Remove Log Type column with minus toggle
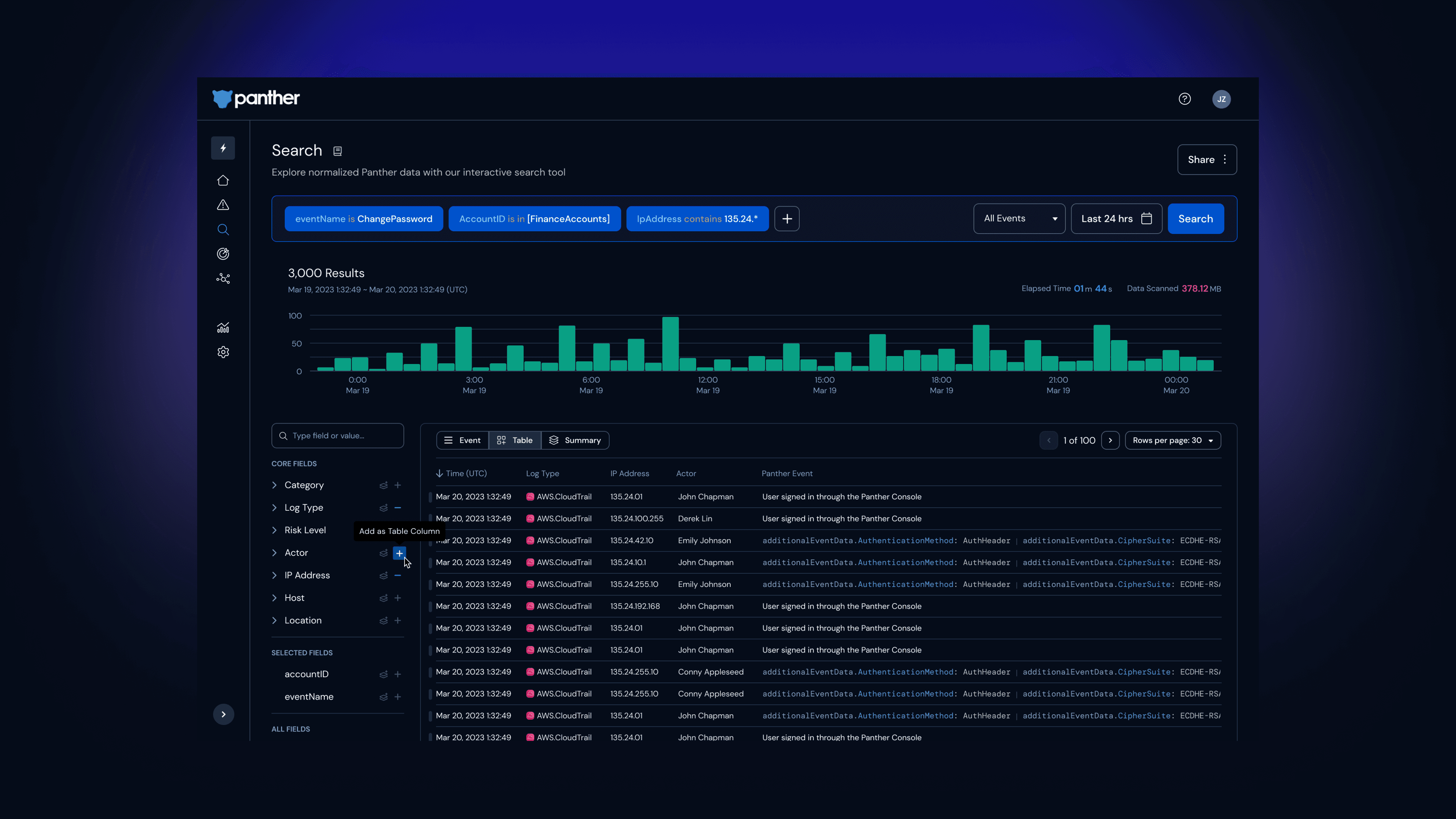This screenshot has width=1456, height=819. pos(397,508)
